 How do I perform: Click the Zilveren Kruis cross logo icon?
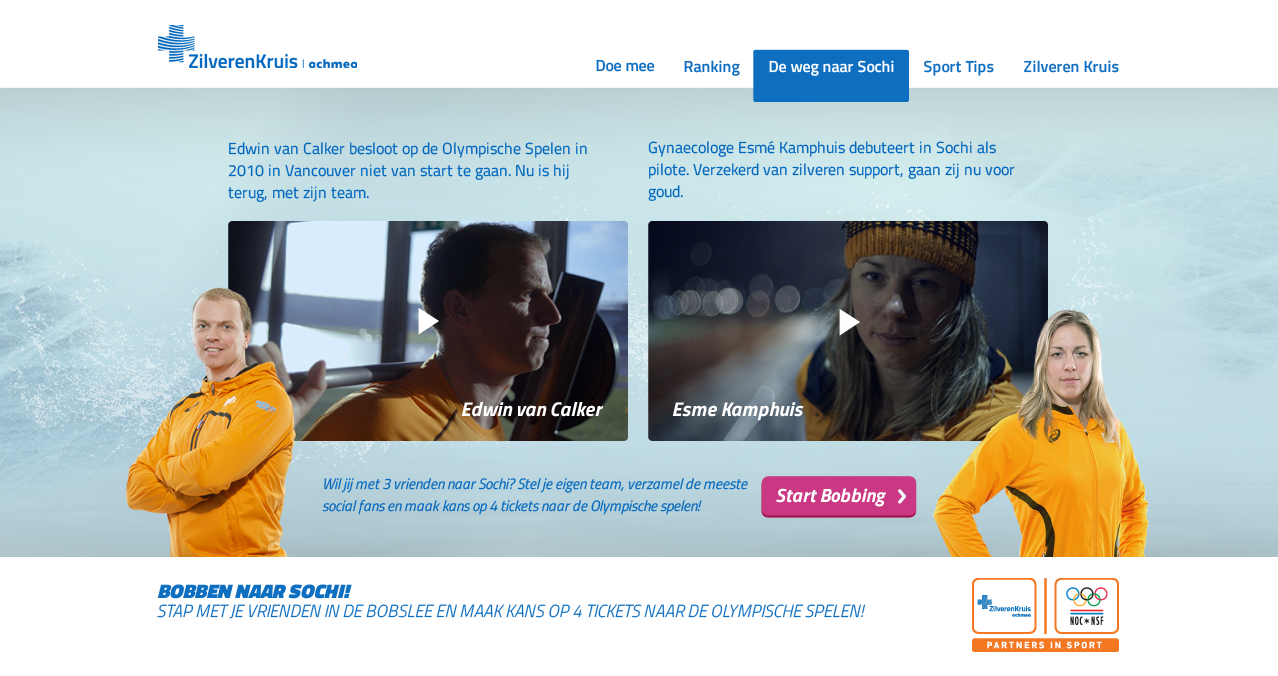(176, 44)
